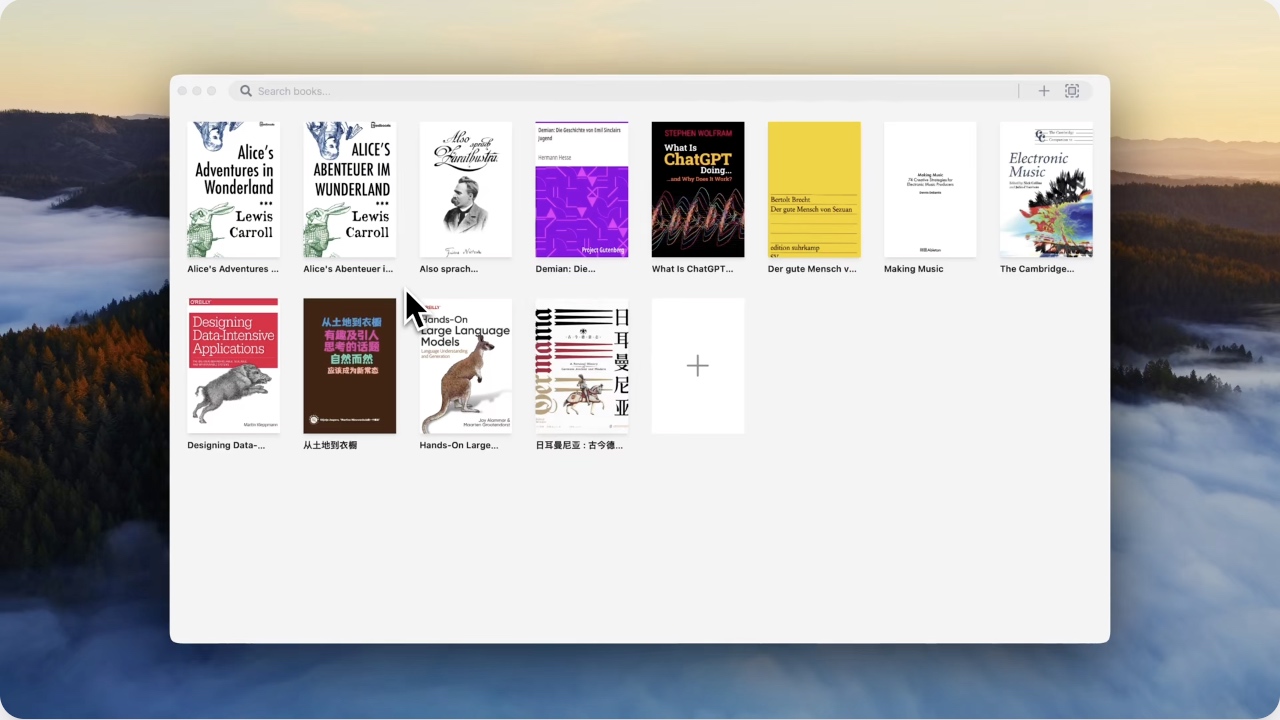Open the Alice's Abenteuer im Wunderland book

coord(350,190)
